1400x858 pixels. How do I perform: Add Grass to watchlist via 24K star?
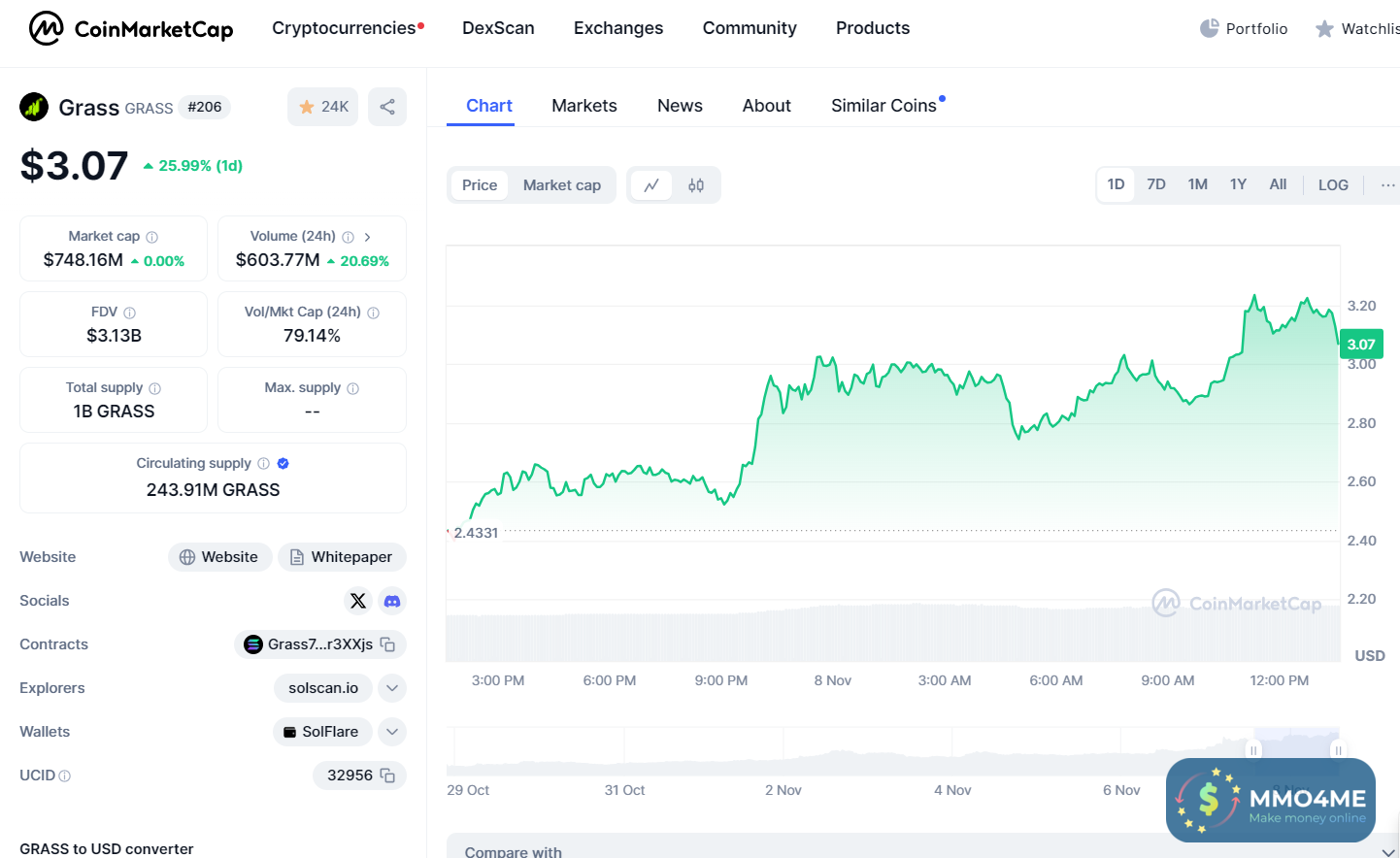click(x=322, y=107)
